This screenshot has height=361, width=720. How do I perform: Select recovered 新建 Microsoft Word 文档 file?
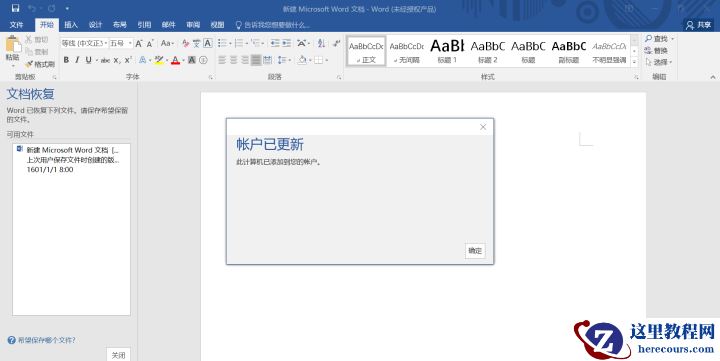point(71,159)
